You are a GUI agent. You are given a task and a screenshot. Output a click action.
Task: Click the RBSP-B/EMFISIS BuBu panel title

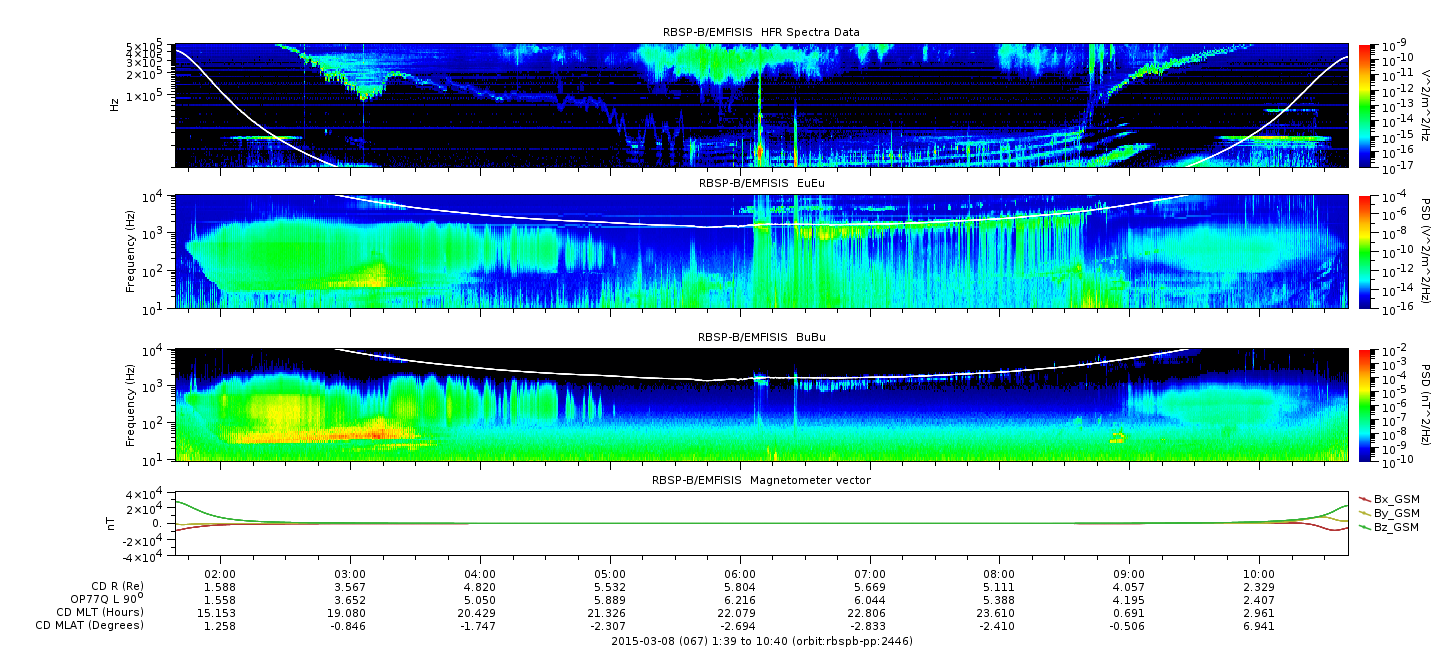point(761,338)
